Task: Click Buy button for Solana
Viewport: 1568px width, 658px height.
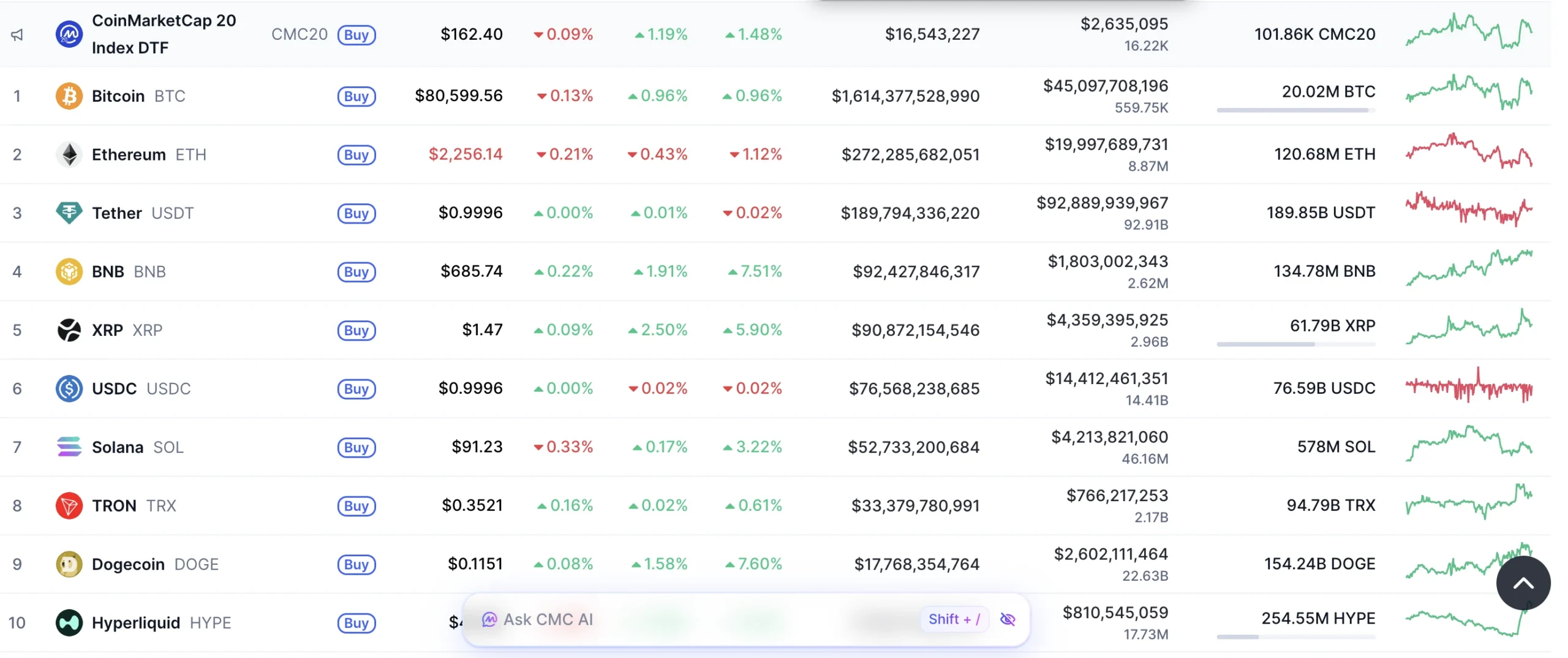Action: (x=356, y=447)
